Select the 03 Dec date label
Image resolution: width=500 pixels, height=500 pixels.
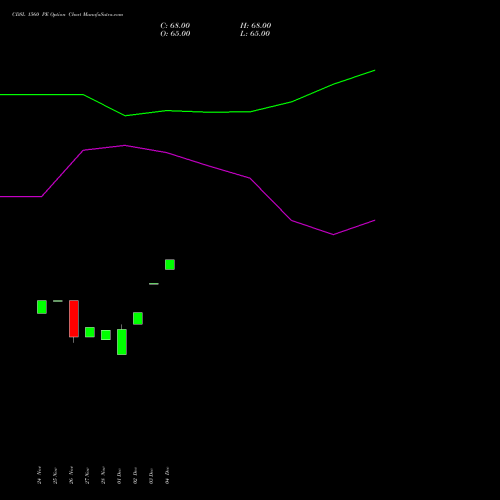(151, 476)
